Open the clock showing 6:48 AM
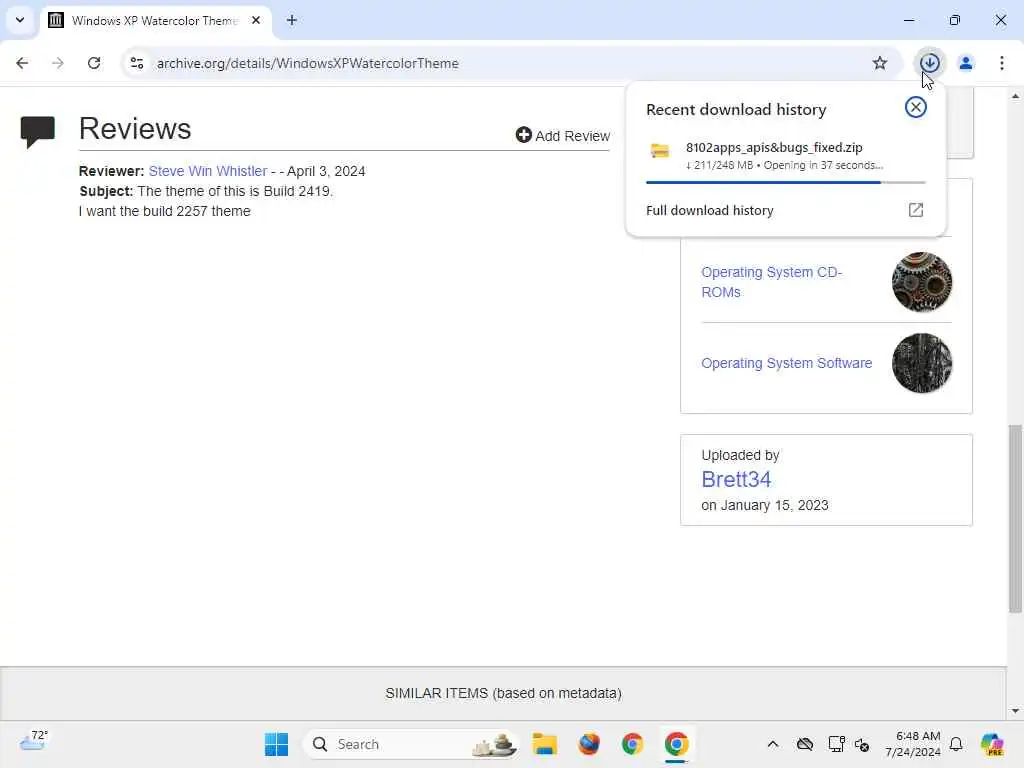1024x768 pixels. pyautogui.click(x=913, y=744)
